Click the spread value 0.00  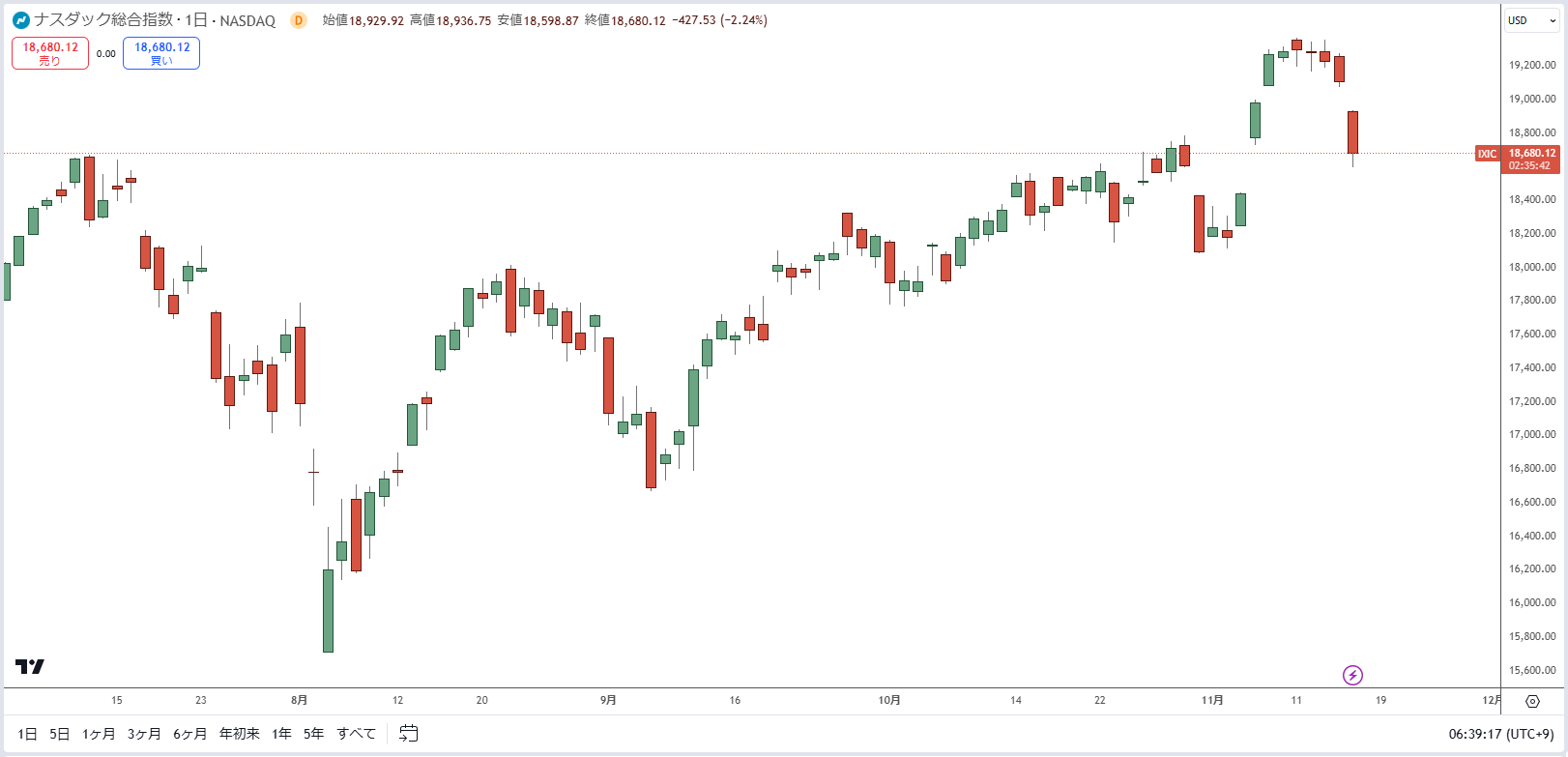point(106,54)
